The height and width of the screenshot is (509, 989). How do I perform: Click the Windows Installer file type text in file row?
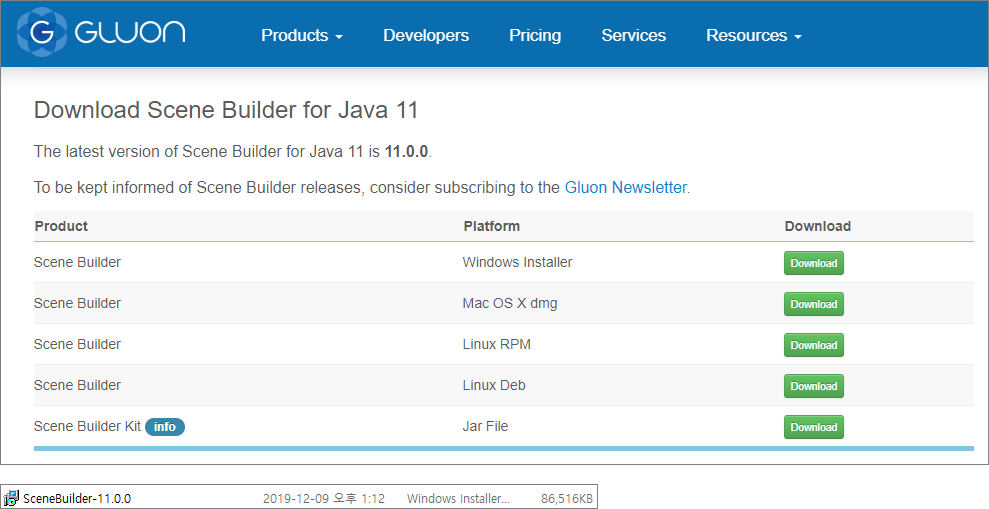click(458, 498)
